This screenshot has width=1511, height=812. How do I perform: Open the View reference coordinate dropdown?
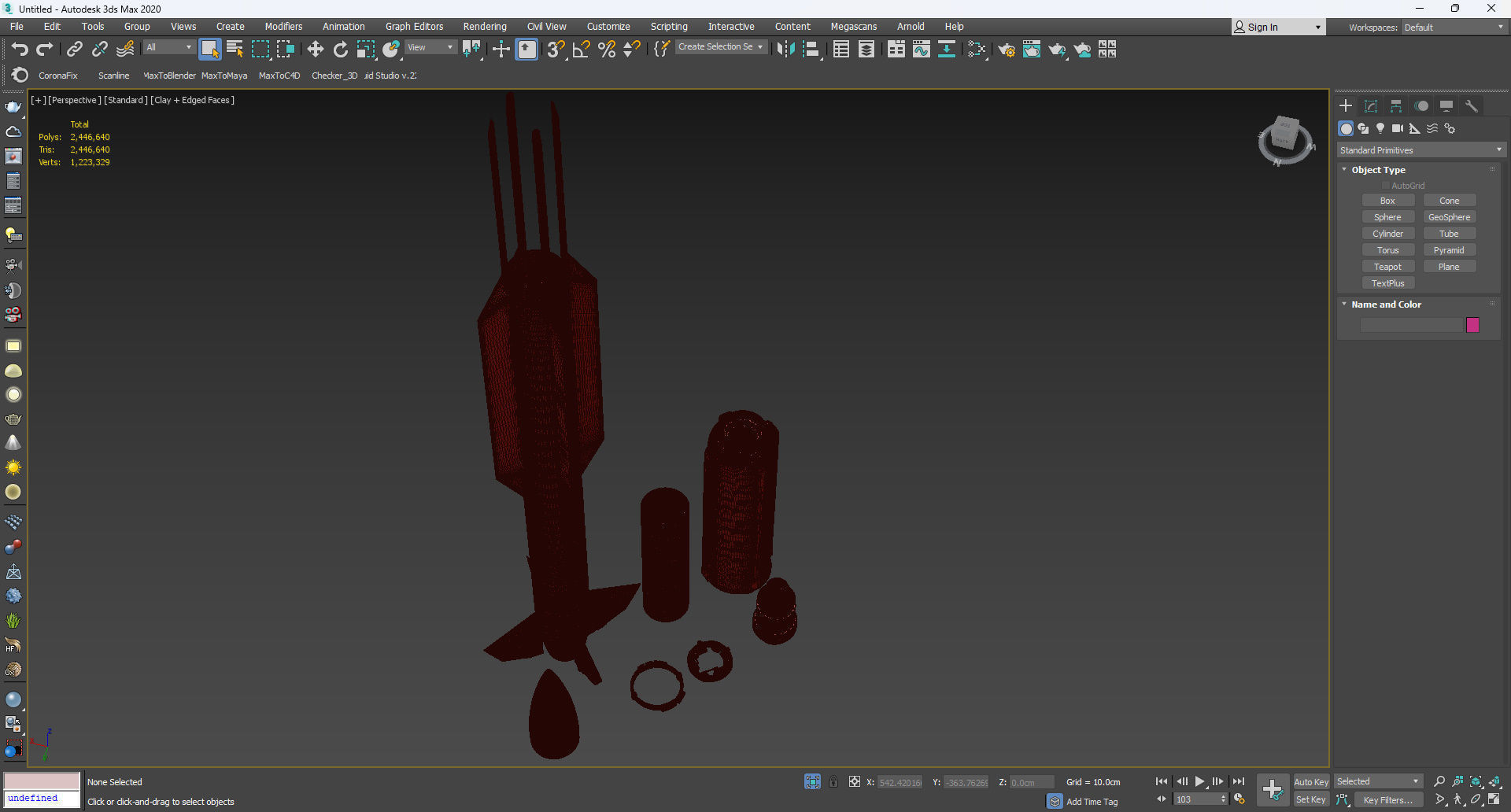tap(430, 47)
